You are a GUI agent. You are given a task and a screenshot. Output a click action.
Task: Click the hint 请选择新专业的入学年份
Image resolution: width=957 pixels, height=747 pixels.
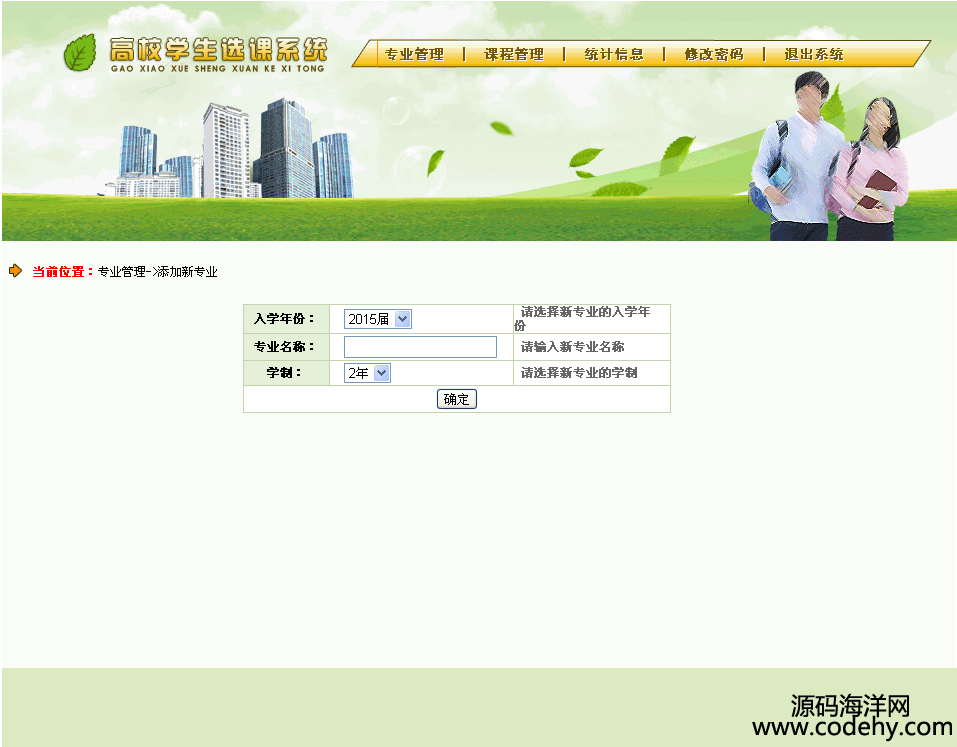coord(583,319)
